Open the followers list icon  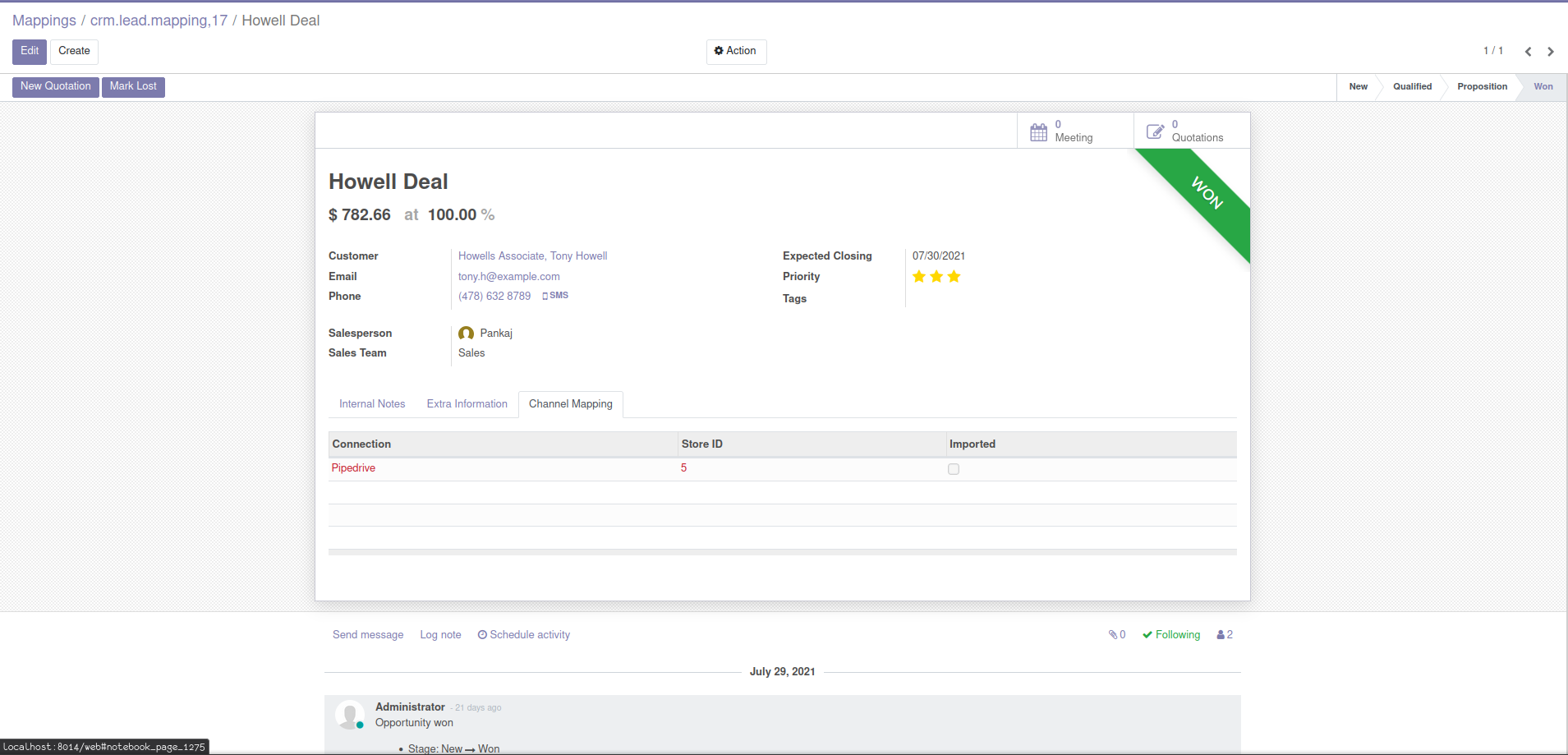[1225, 635]
